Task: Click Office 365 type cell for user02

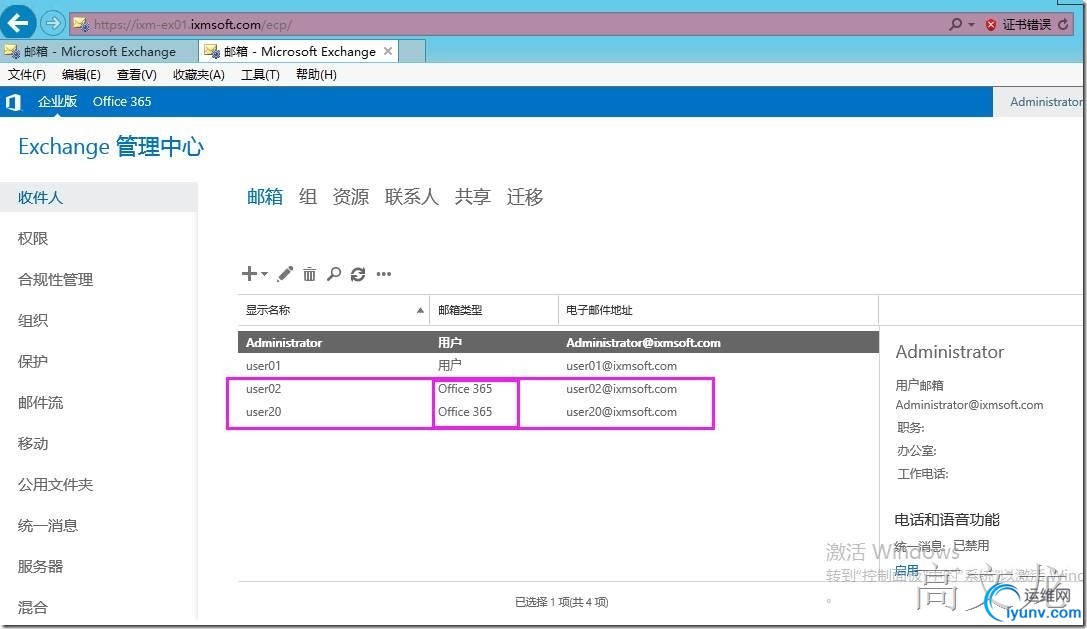Action: coord(465,388)
